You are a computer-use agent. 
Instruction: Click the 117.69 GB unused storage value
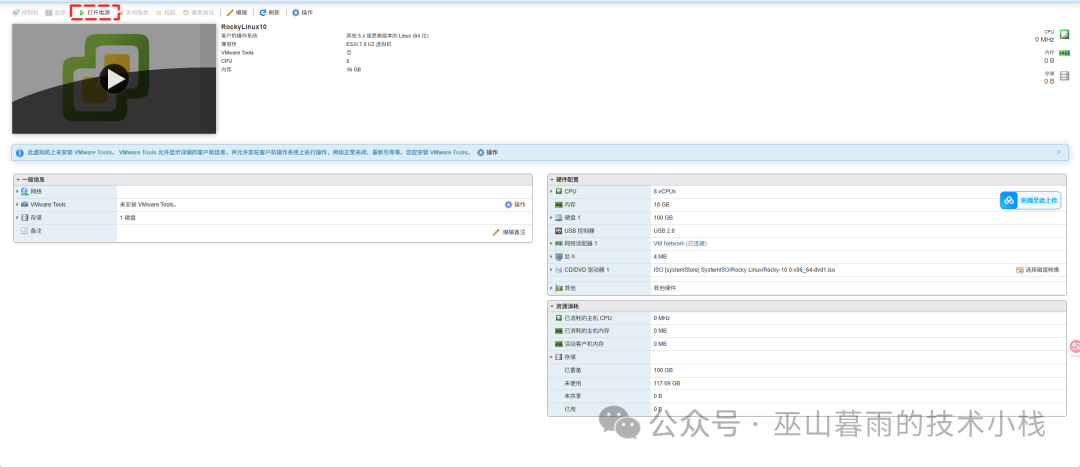click(667, 383)
